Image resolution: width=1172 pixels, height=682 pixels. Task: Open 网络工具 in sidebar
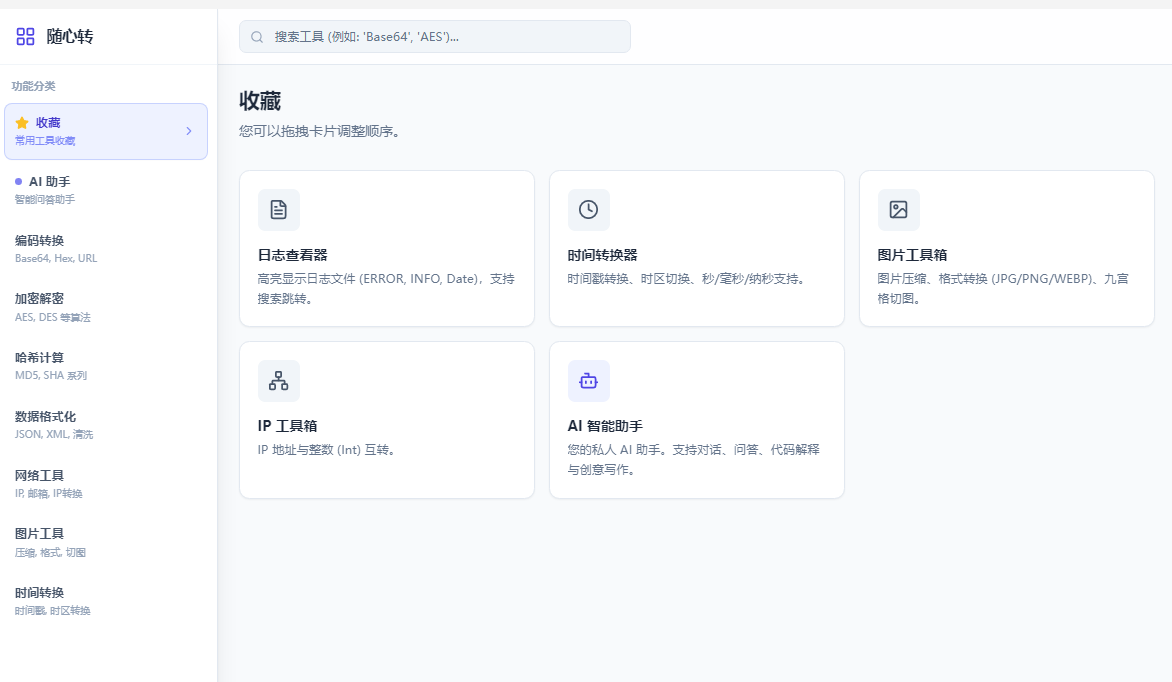40,476
